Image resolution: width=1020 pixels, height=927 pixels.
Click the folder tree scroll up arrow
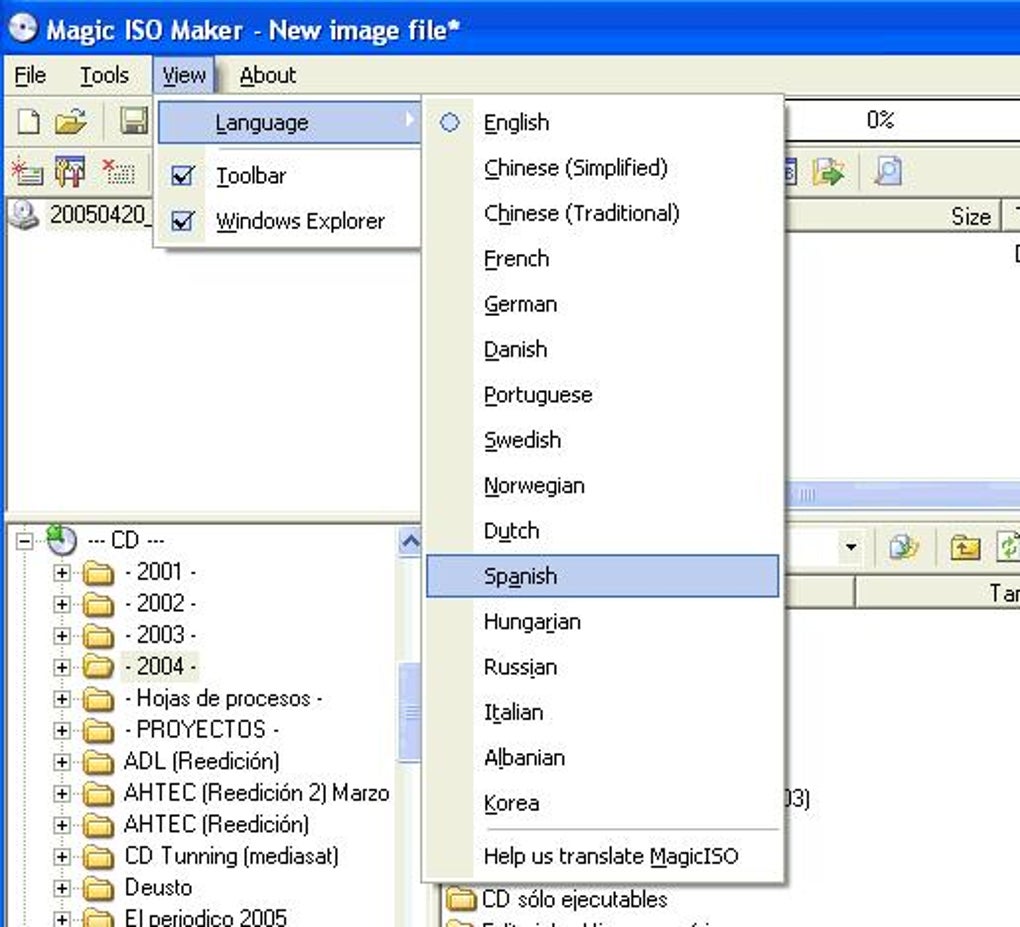(409, 541)
